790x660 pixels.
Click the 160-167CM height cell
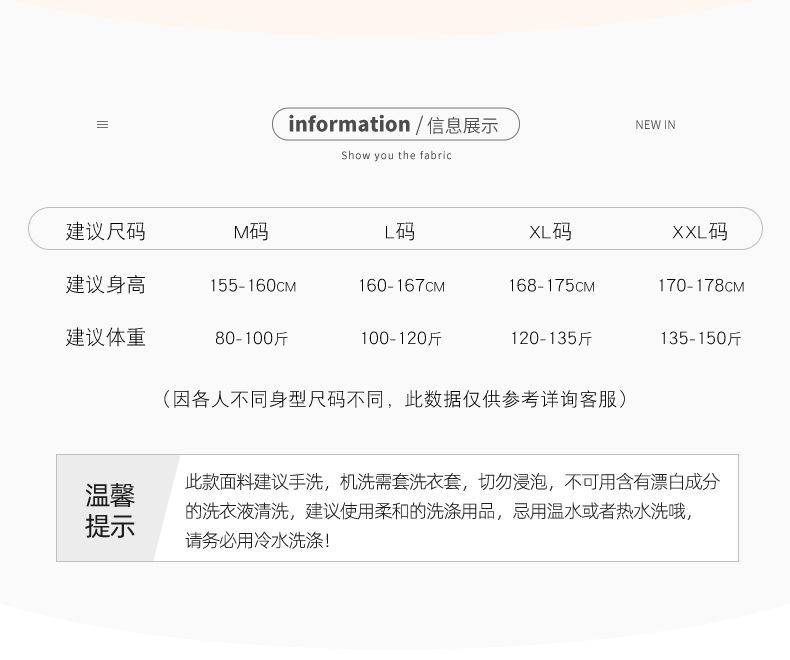402,286
